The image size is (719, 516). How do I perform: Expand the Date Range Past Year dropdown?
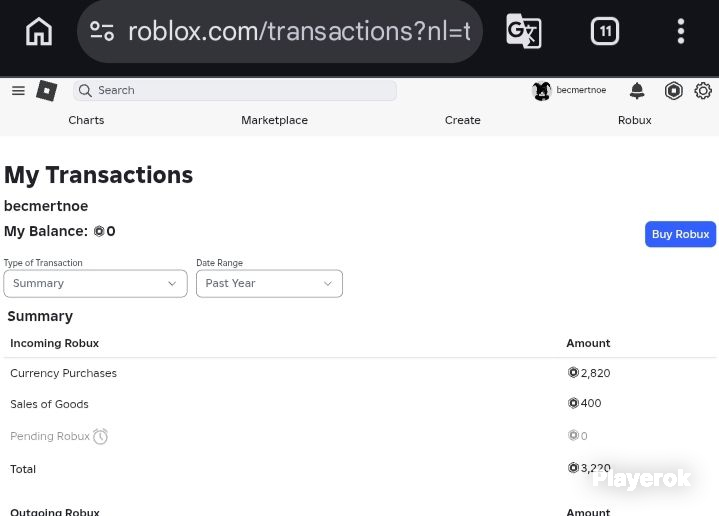pyautogui.click(x=269, y=283)
